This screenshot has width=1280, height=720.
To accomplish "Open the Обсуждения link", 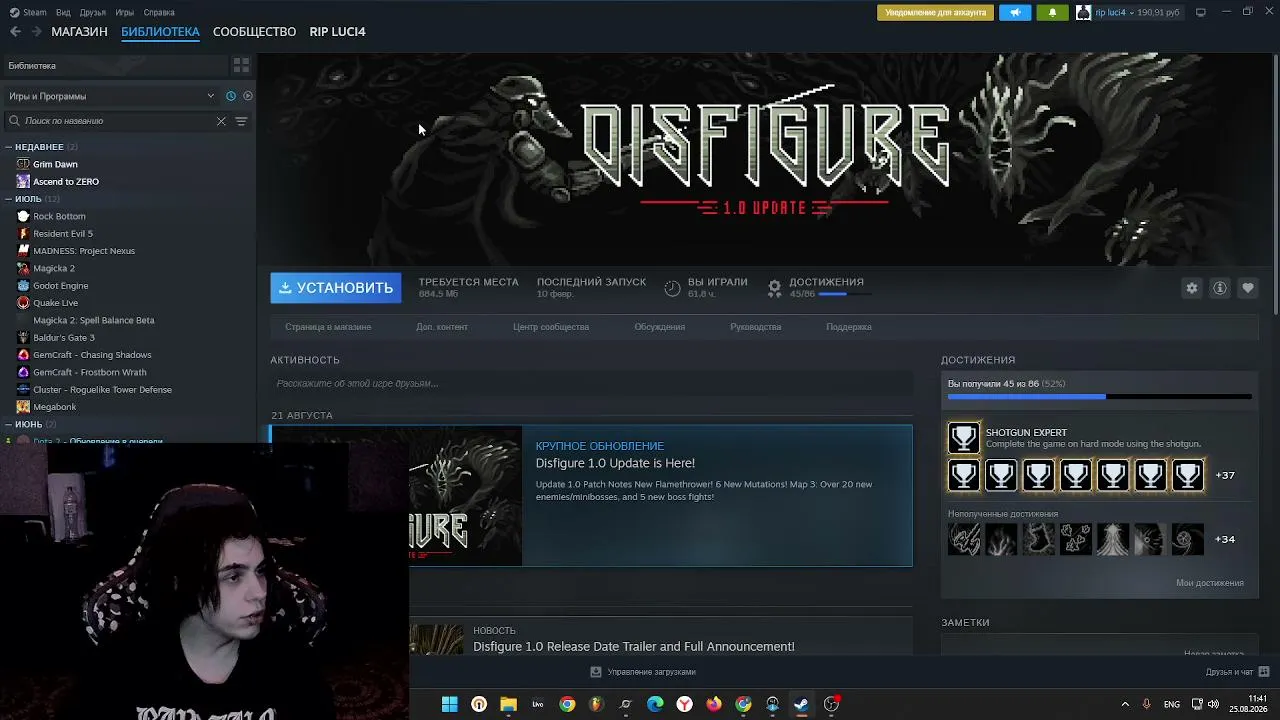I will [659, 327].
